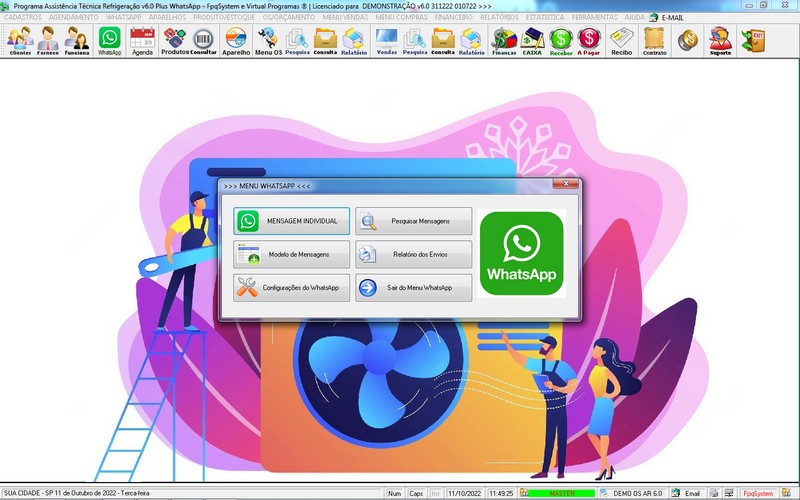Click Pesquisa icon right after Vendas
The width and height of the screenshot is (800, 500).
pyautogui.click(x=415, y=41)
